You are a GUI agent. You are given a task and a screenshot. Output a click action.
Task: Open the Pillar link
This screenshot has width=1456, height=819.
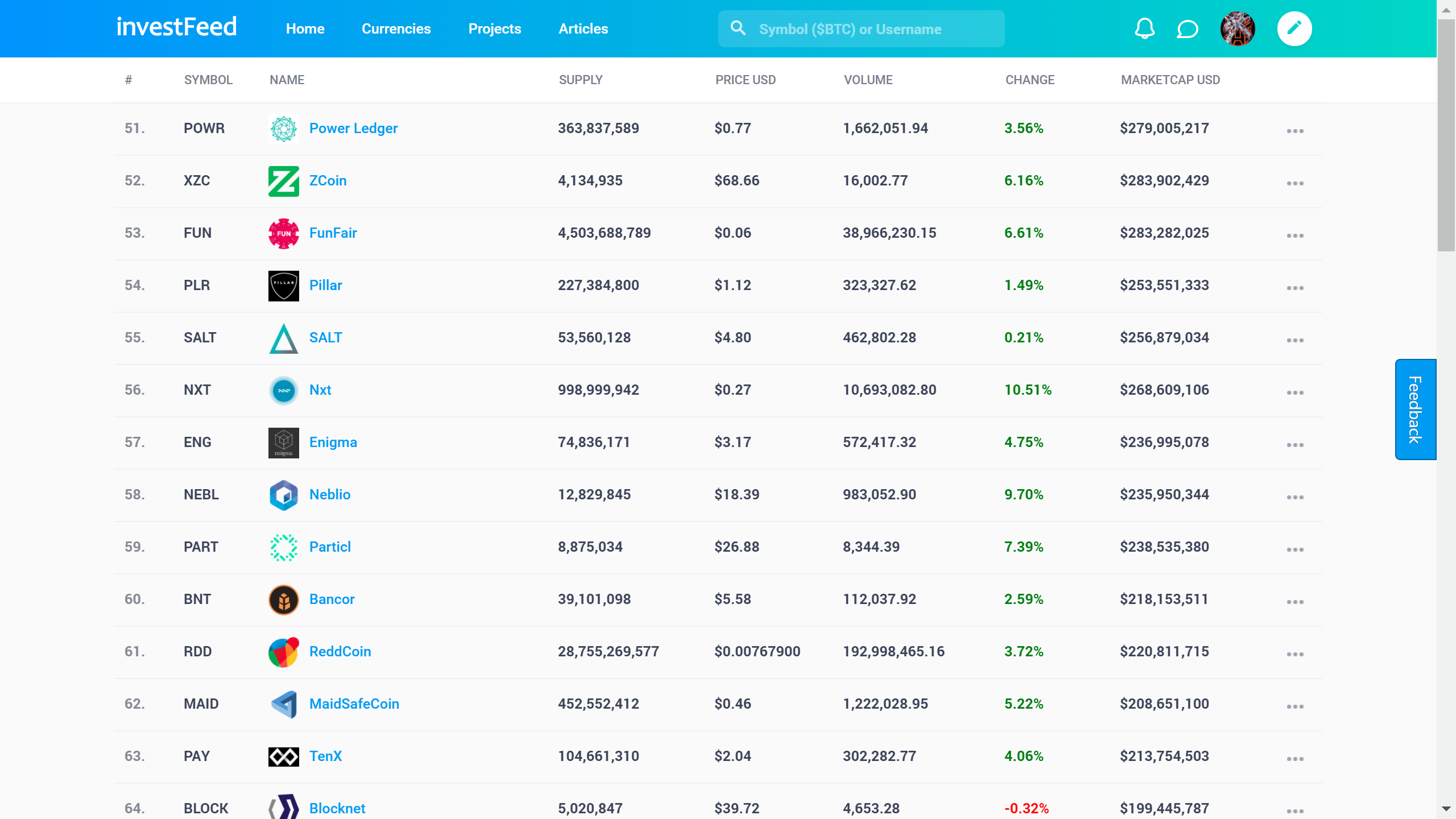point(325,286)
